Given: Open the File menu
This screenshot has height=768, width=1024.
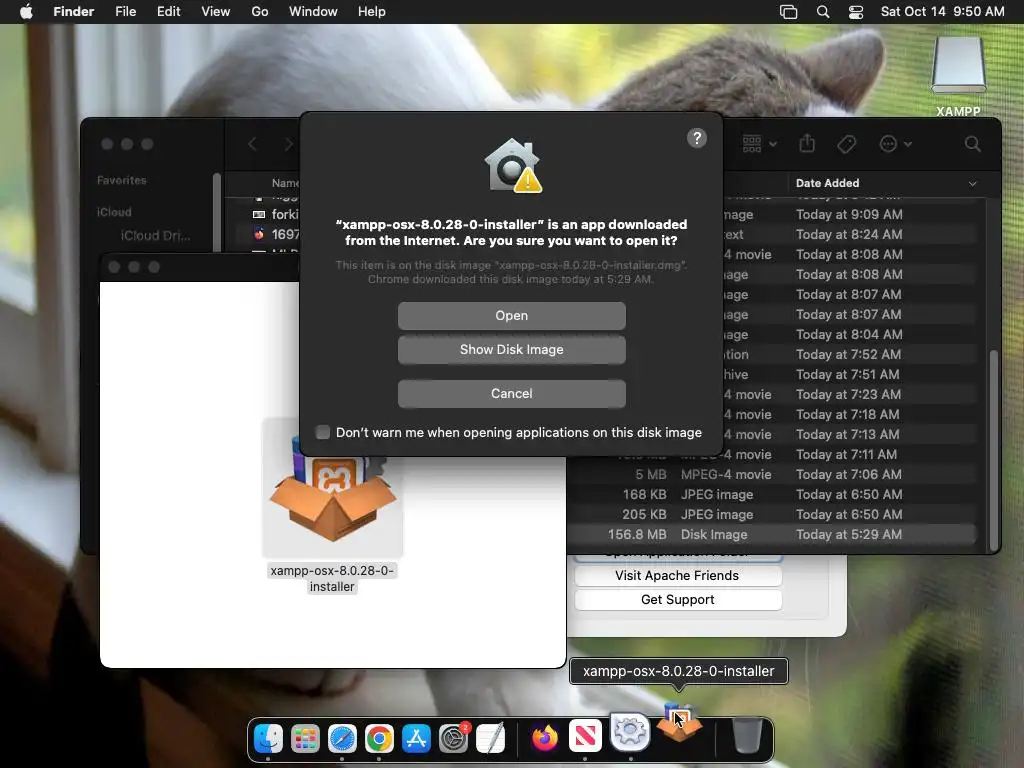Looking at the screenshot, I should click(125, 12).
